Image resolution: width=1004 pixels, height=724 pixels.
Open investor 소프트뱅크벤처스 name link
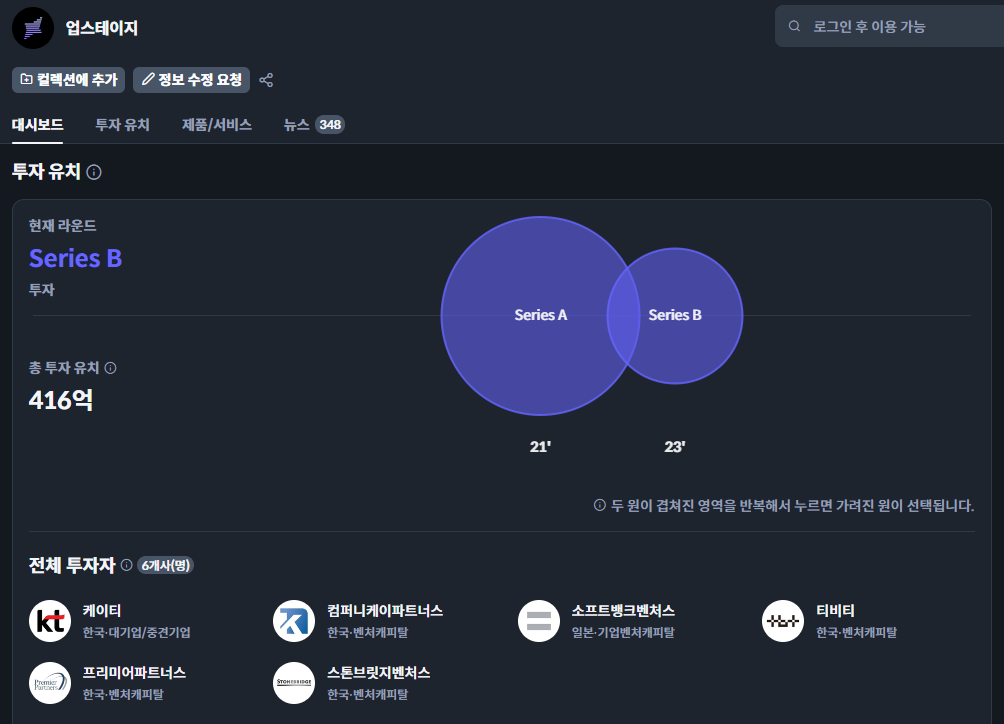[x=623, y=611]
